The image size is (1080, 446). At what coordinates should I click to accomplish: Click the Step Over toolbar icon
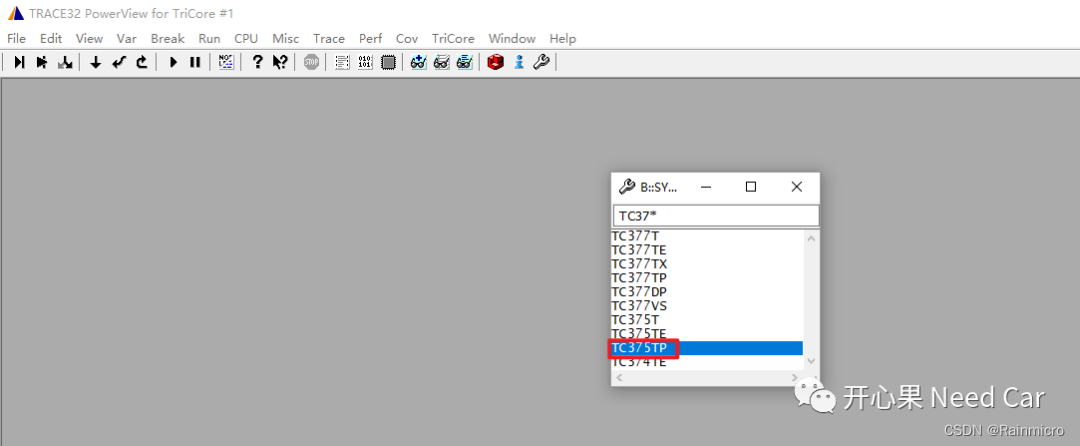(42, 63)
